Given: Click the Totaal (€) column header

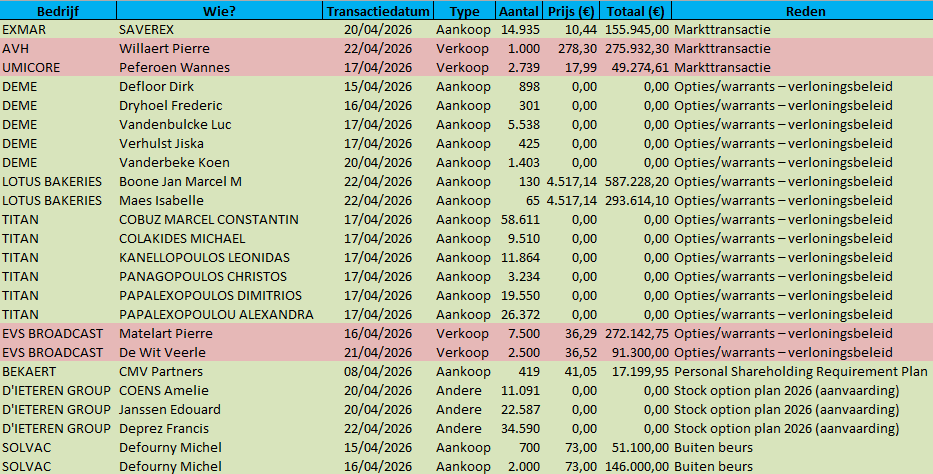Looking at the screenshot, I should (x=636, y=10).
